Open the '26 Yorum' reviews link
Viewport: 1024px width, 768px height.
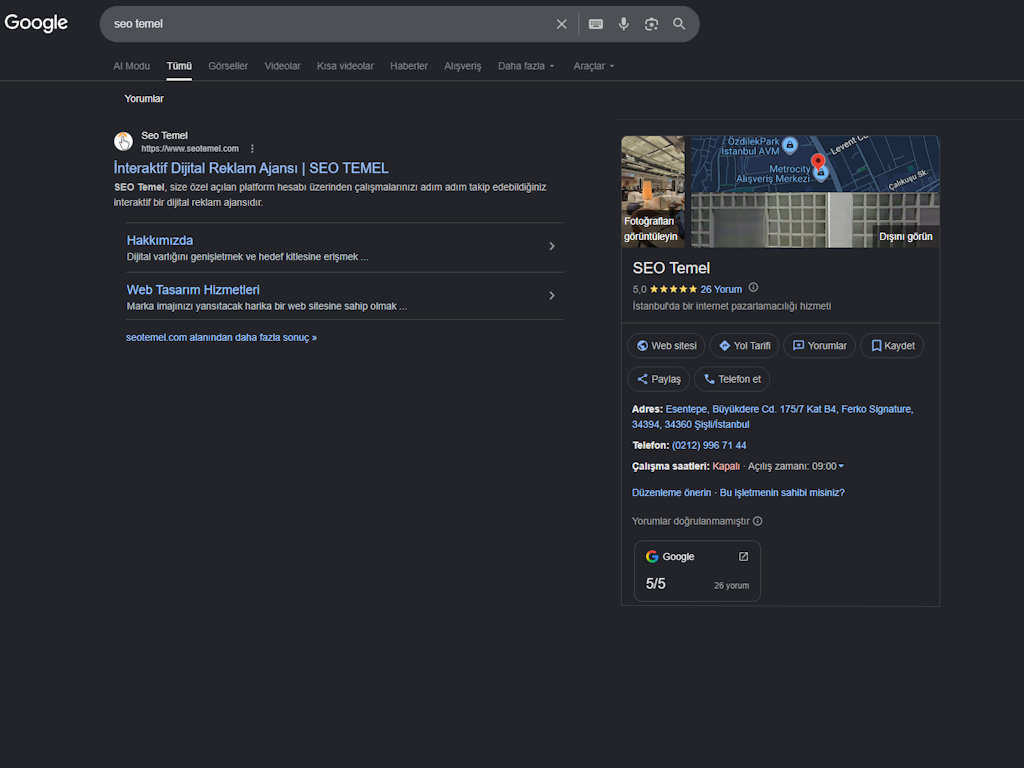click(721, 289)
